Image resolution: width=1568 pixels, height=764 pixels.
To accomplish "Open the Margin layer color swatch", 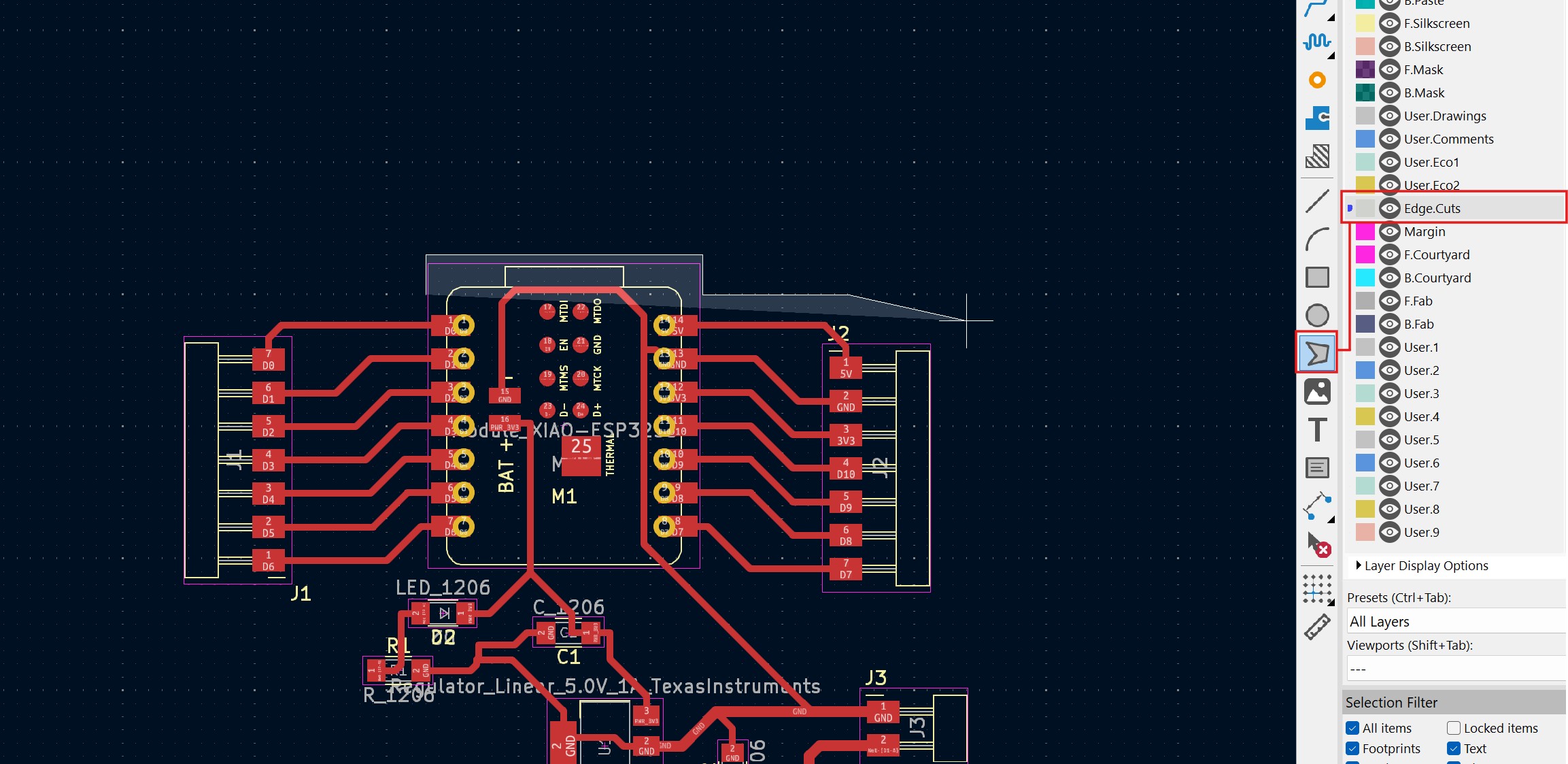I will [x=1365, y=231].
